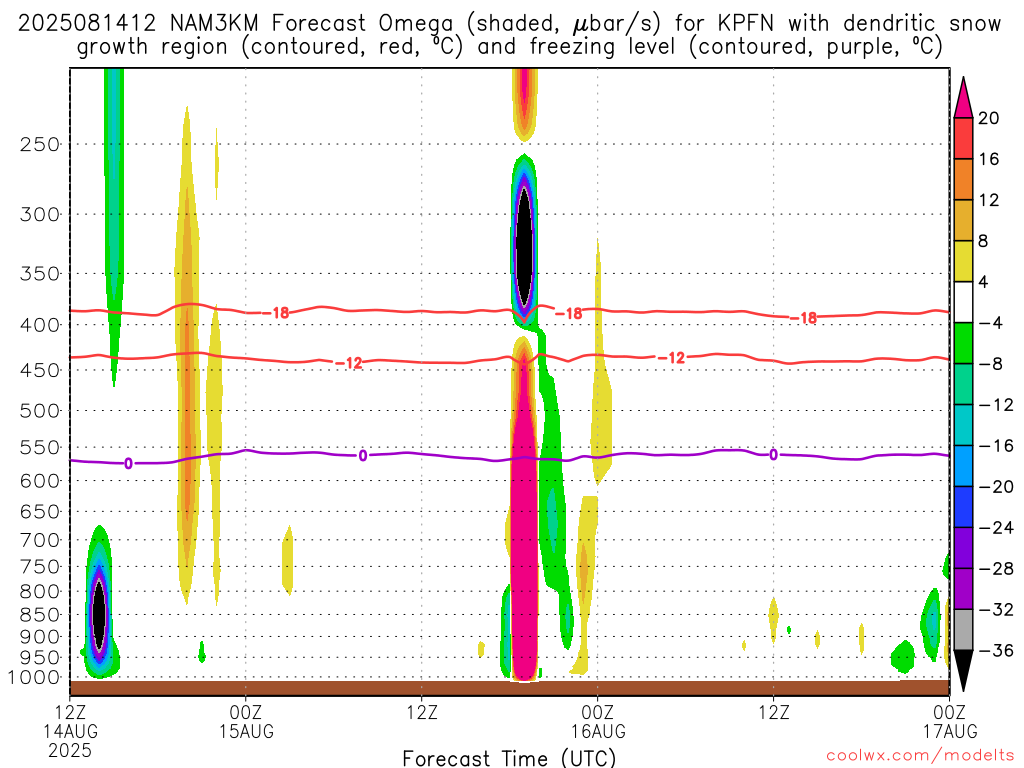1024x768 pixels.
Task: Select the bright green -4-to--8 colorbar swatch
Action: (963, 344)
